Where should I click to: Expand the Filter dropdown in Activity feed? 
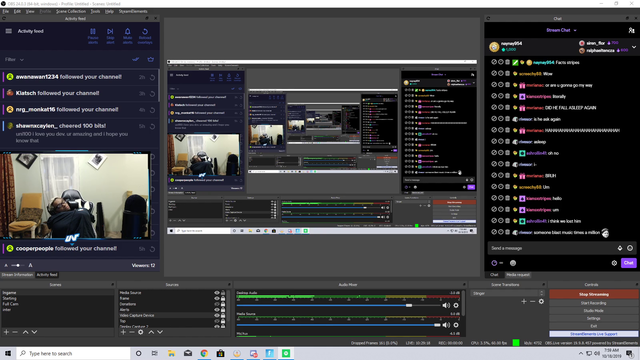pos(14,60)
